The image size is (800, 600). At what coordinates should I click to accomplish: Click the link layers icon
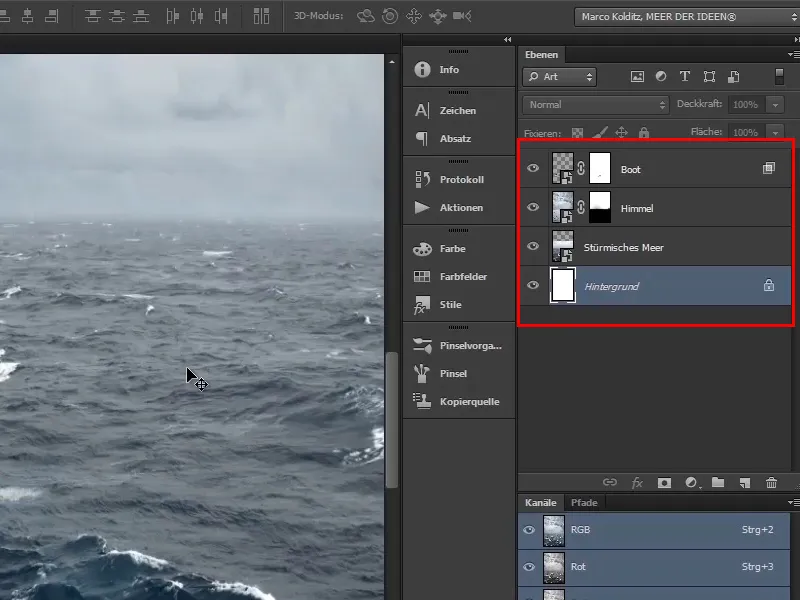click(x=610, y=482)
